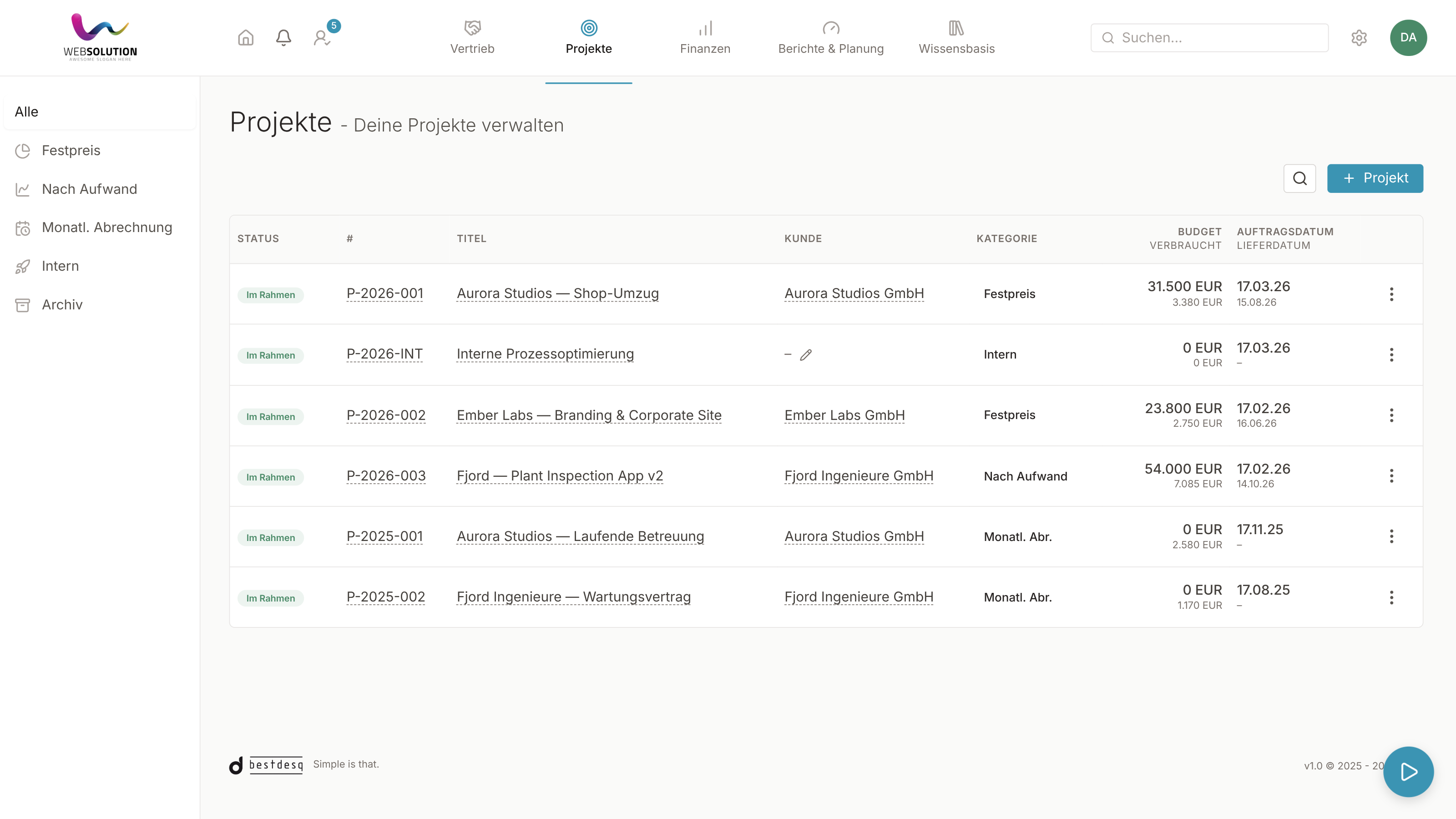Viewport: 1456px width, 819px height.
Task: Click the + Projekt button
Action: (x=1375, y=178)
